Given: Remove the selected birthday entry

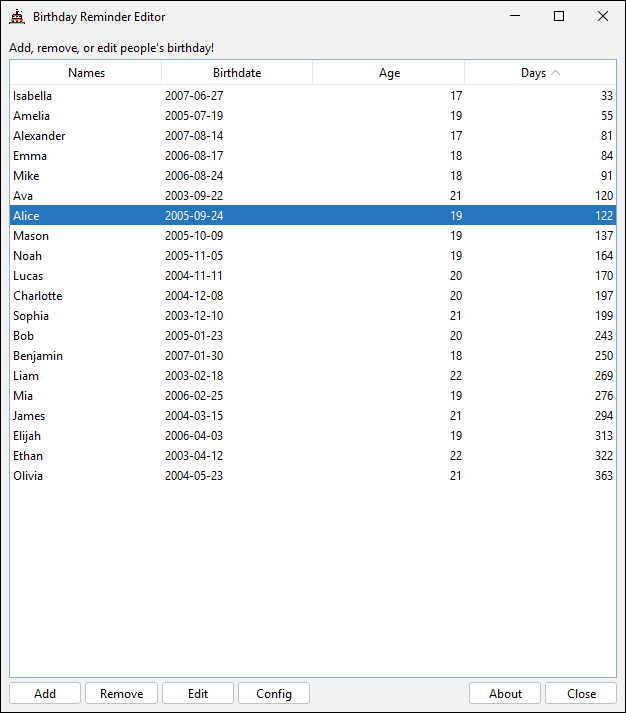Looking at the screenshot, I should click(121, 694).
